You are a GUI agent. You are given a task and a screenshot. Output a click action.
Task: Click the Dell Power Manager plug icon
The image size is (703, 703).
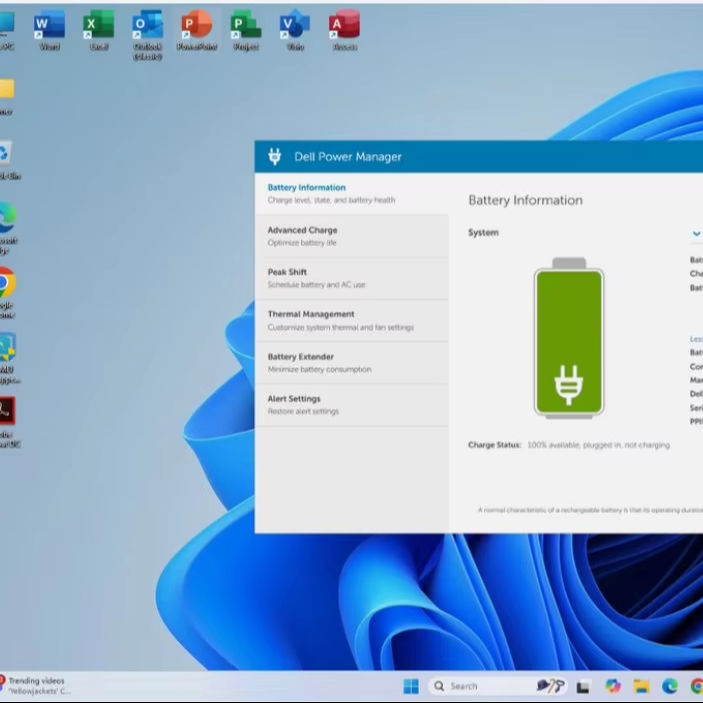tap(275, 157)
